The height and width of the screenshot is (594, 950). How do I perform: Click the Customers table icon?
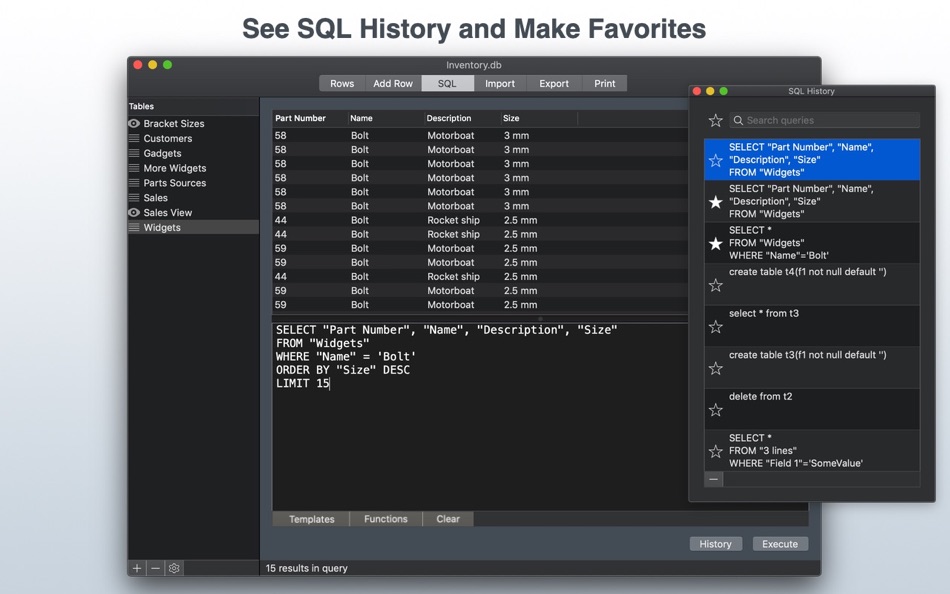pos(134,138)
